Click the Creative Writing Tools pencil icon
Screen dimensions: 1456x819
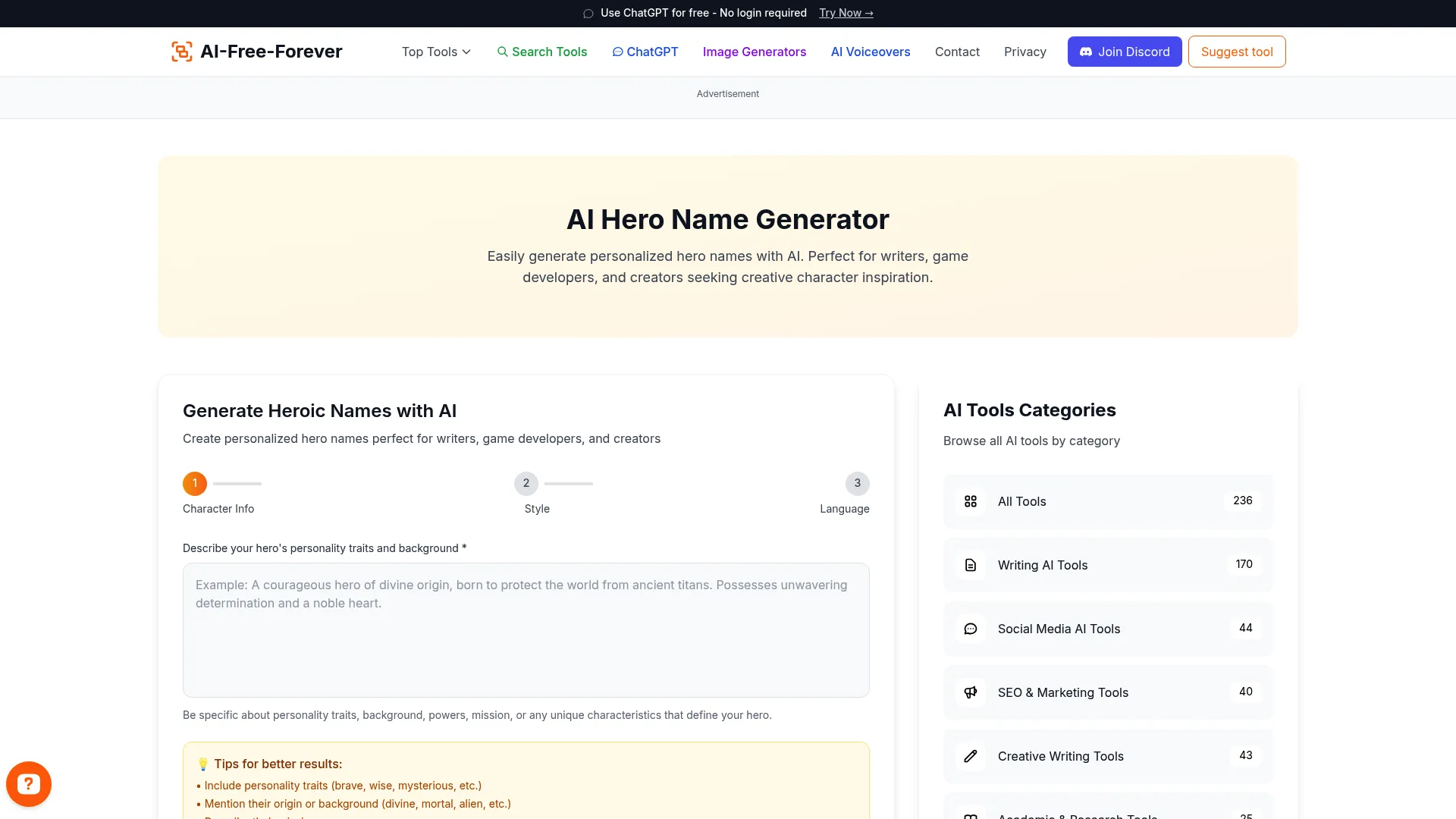[970, 756]
